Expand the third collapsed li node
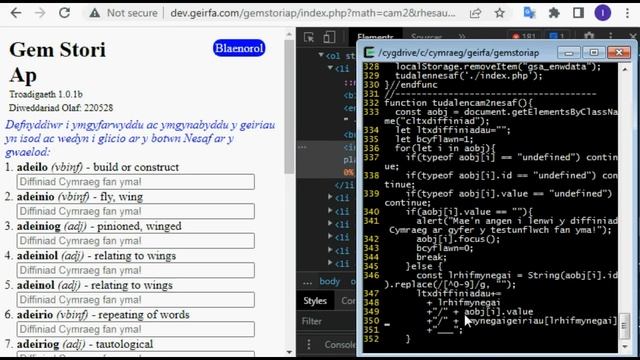 tap(331, 224)
